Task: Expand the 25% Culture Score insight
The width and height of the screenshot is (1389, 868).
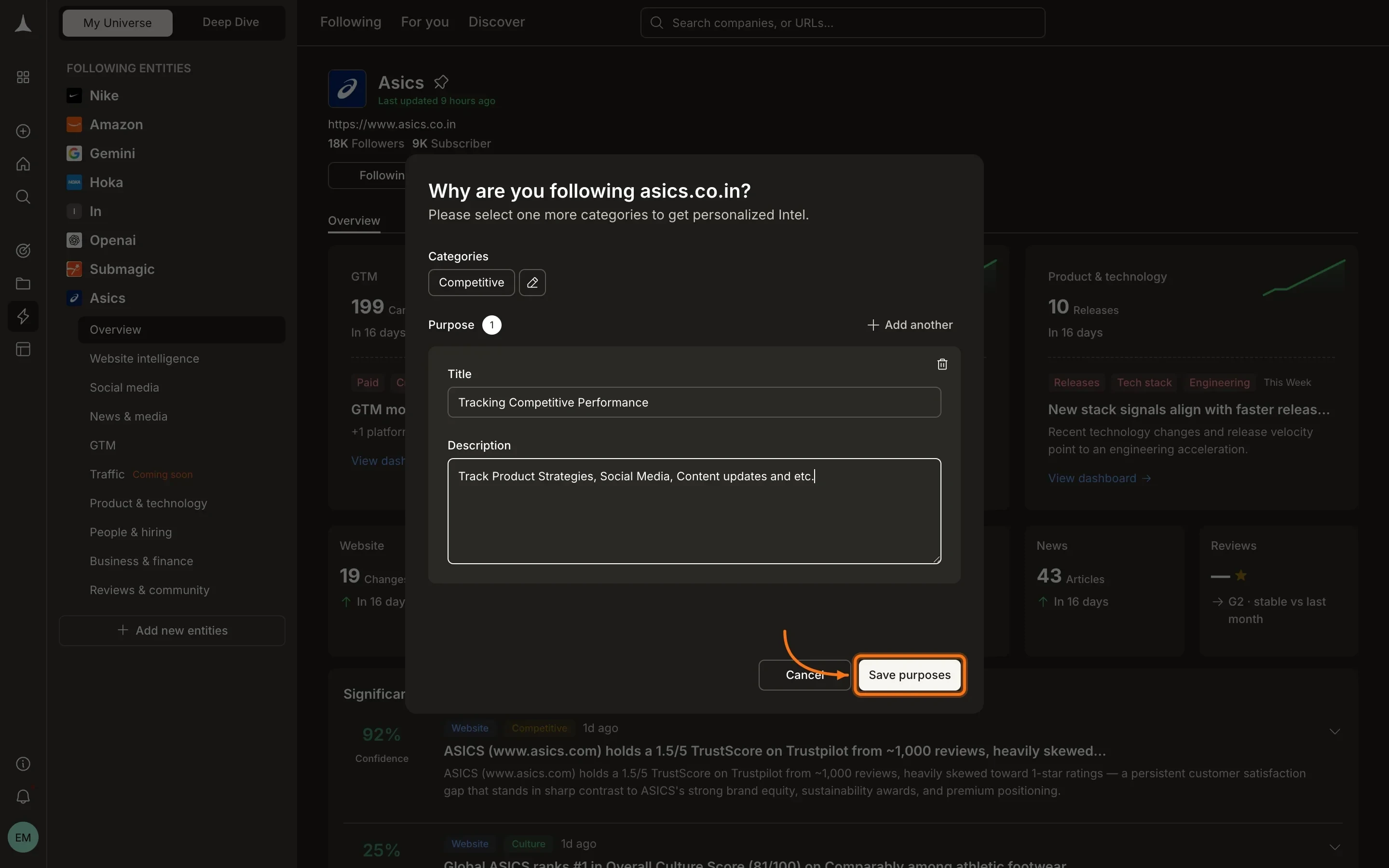Action: (1335, 847)
